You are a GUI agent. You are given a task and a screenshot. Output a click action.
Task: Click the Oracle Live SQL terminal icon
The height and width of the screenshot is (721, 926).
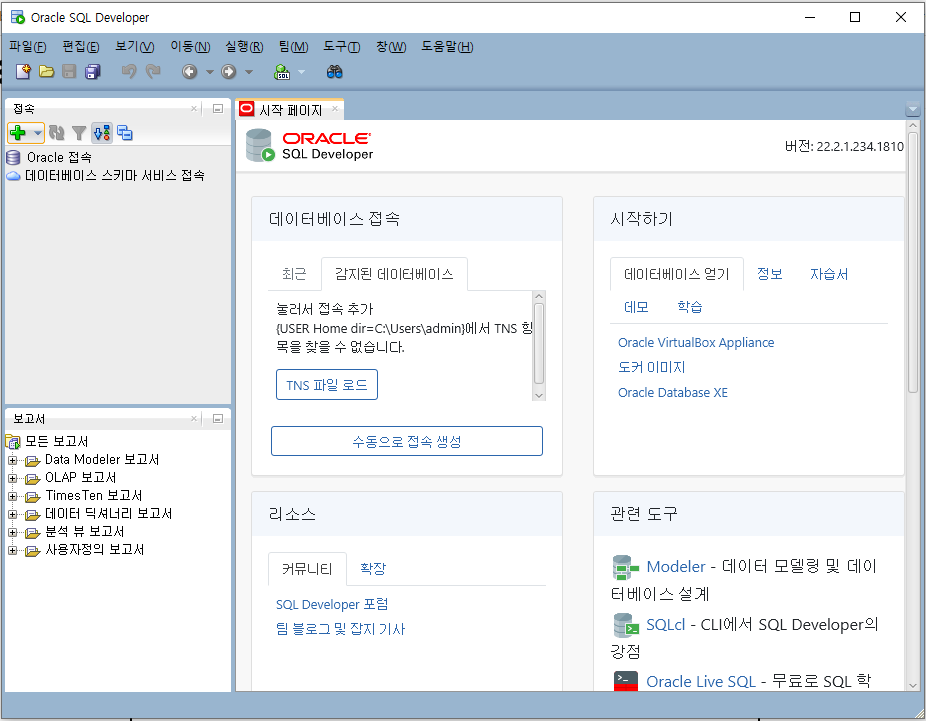625,681
